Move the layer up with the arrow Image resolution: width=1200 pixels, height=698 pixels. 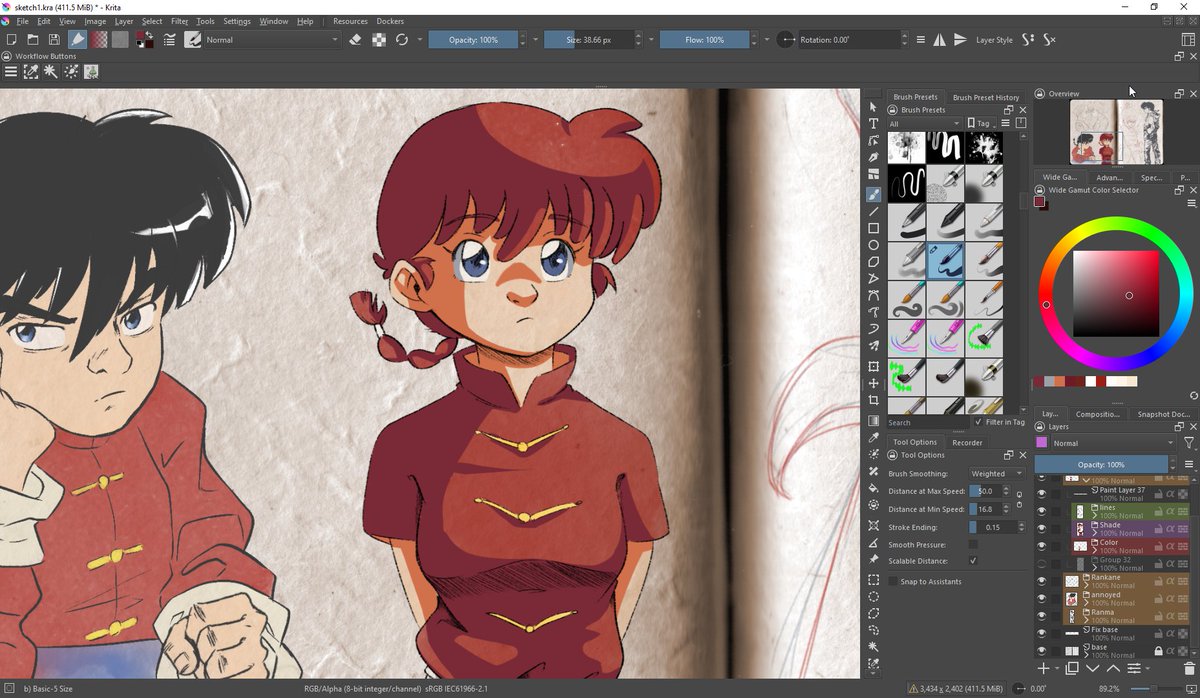pos(1113,667)
